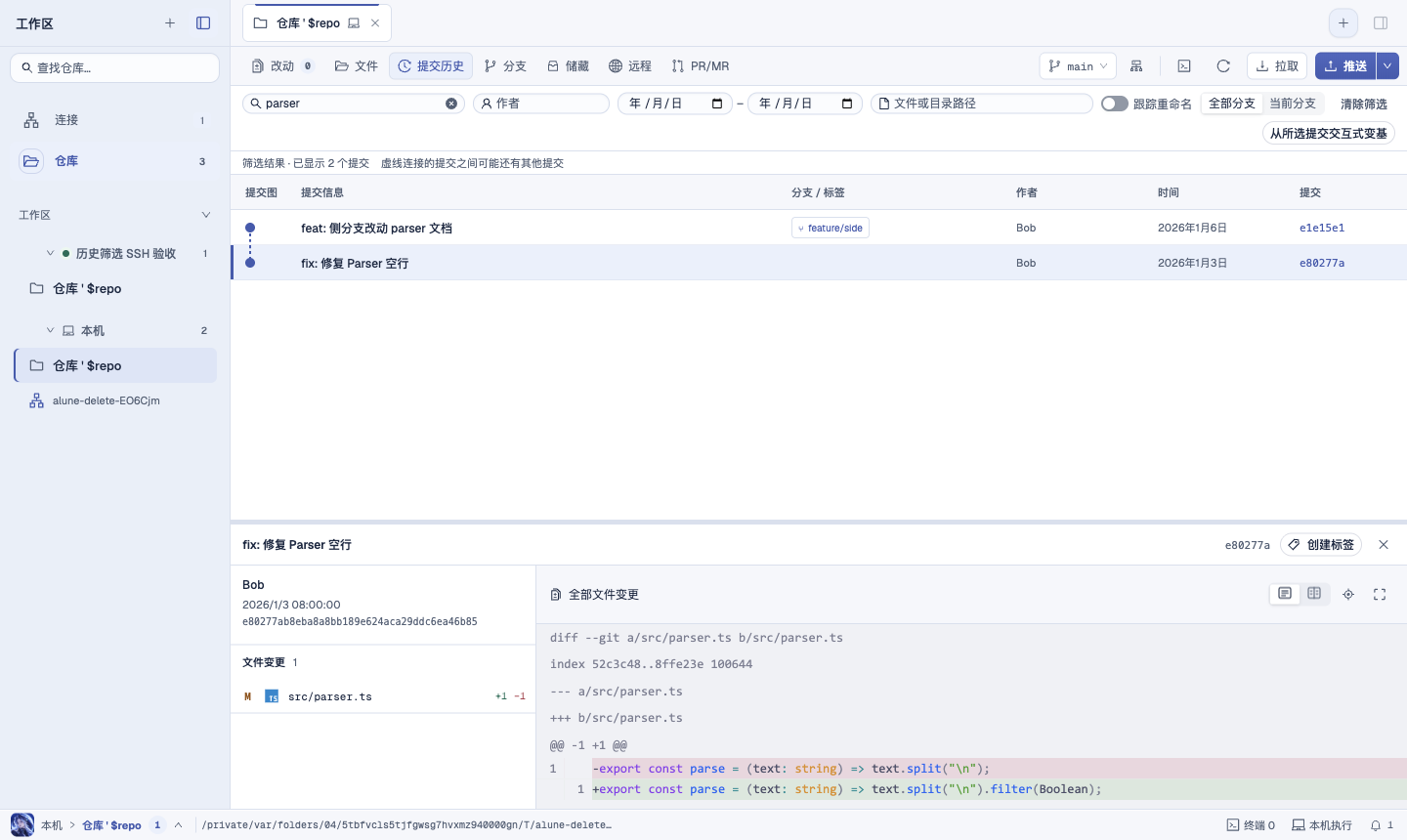Focus the 作者 filter field

(541, 104)
